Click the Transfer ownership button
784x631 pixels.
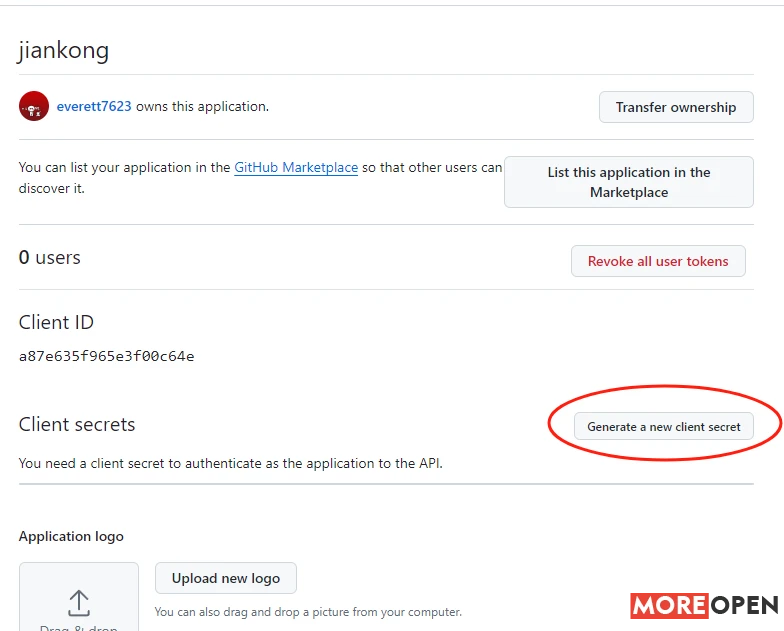[676, 107]
